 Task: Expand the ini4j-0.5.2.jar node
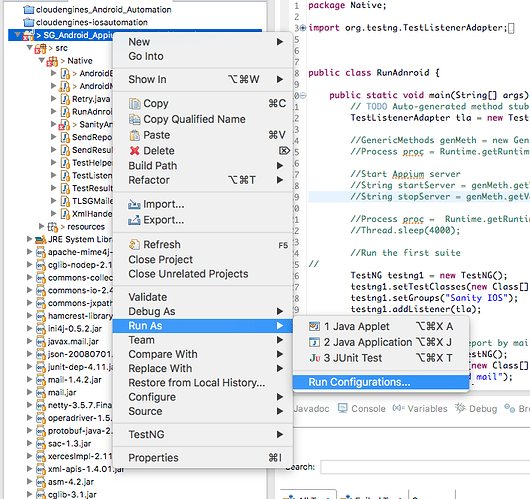point(30,328)
